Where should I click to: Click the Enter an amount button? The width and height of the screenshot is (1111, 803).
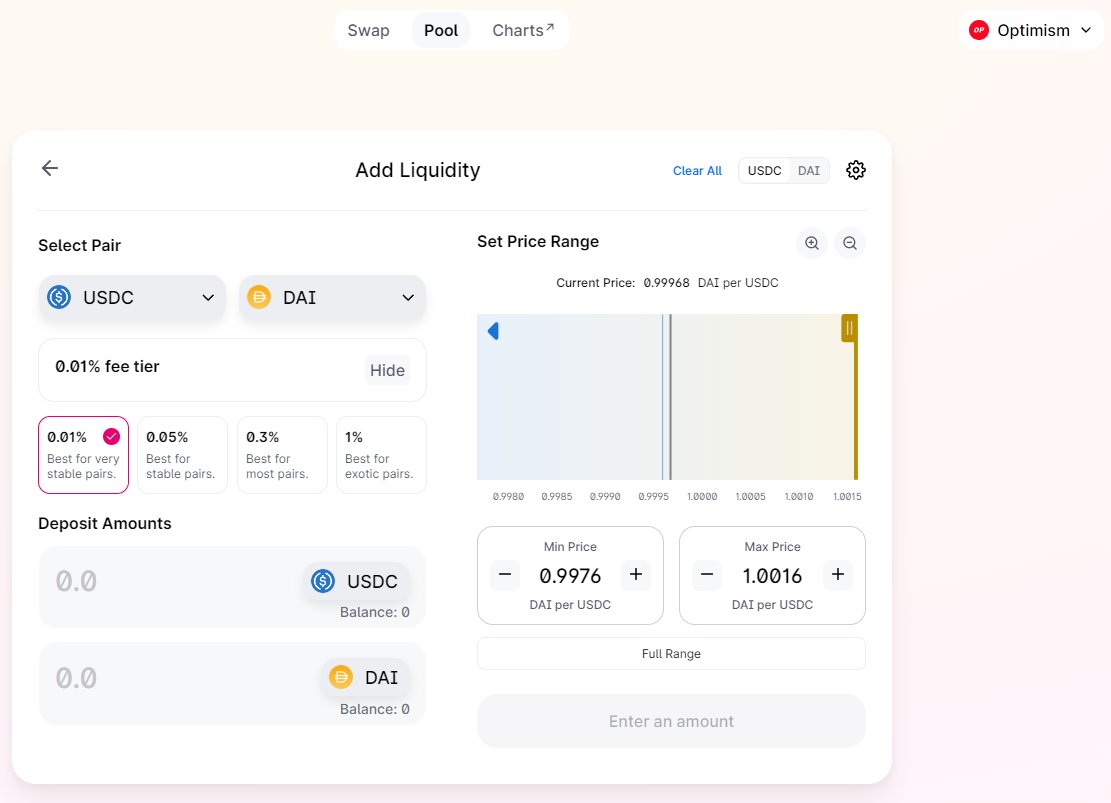(671, 721)
